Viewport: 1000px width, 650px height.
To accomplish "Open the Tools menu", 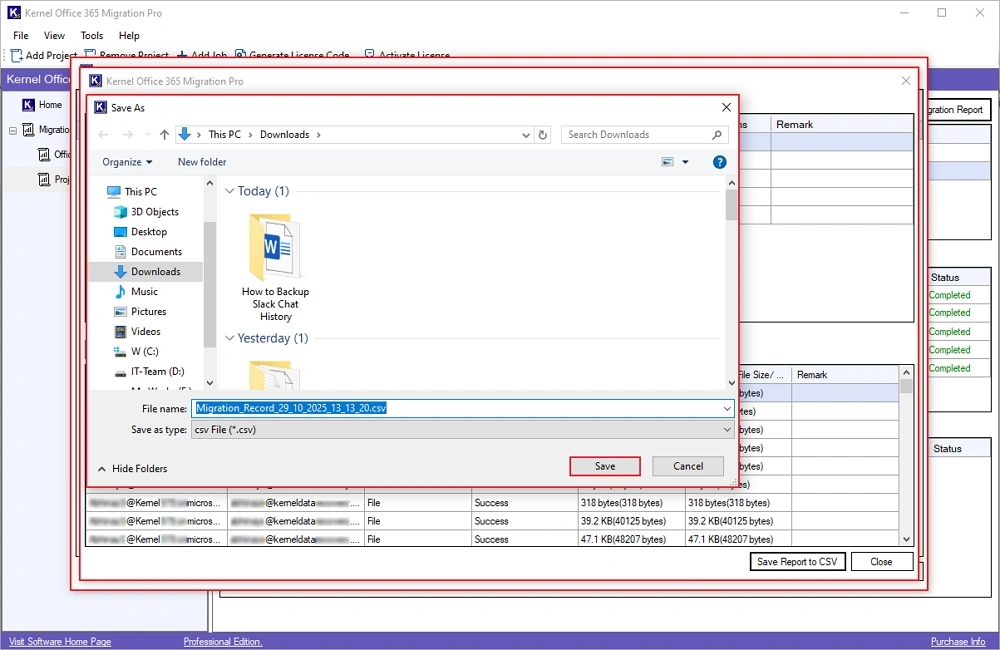I will coord(92,36).
